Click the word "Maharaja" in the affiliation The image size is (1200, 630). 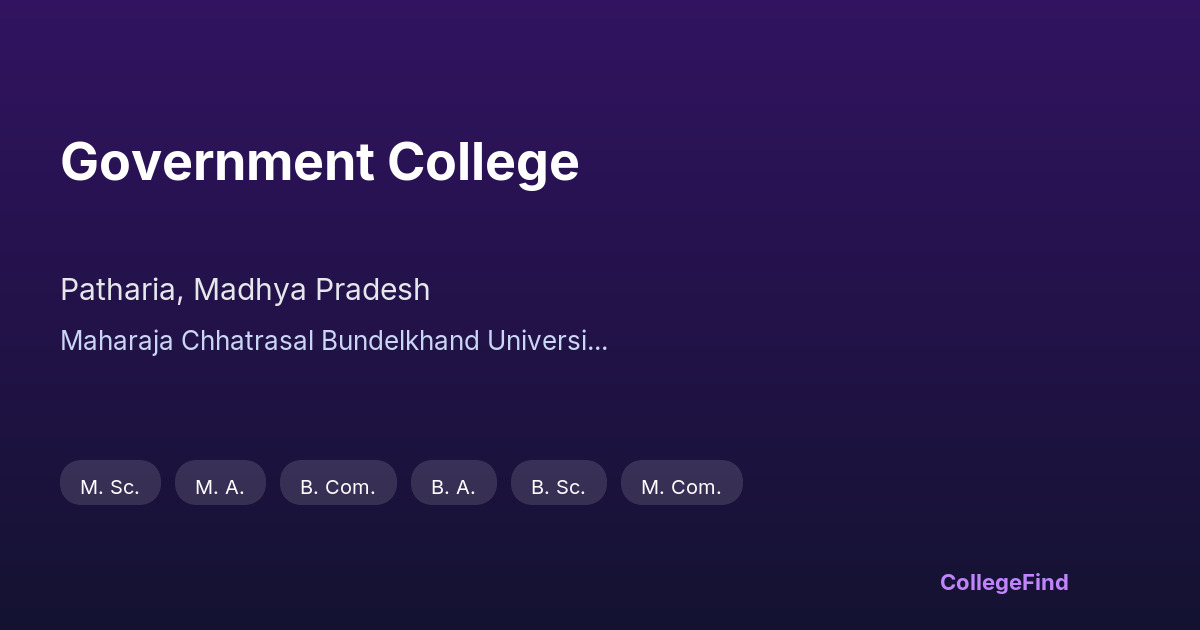(116, 341)
